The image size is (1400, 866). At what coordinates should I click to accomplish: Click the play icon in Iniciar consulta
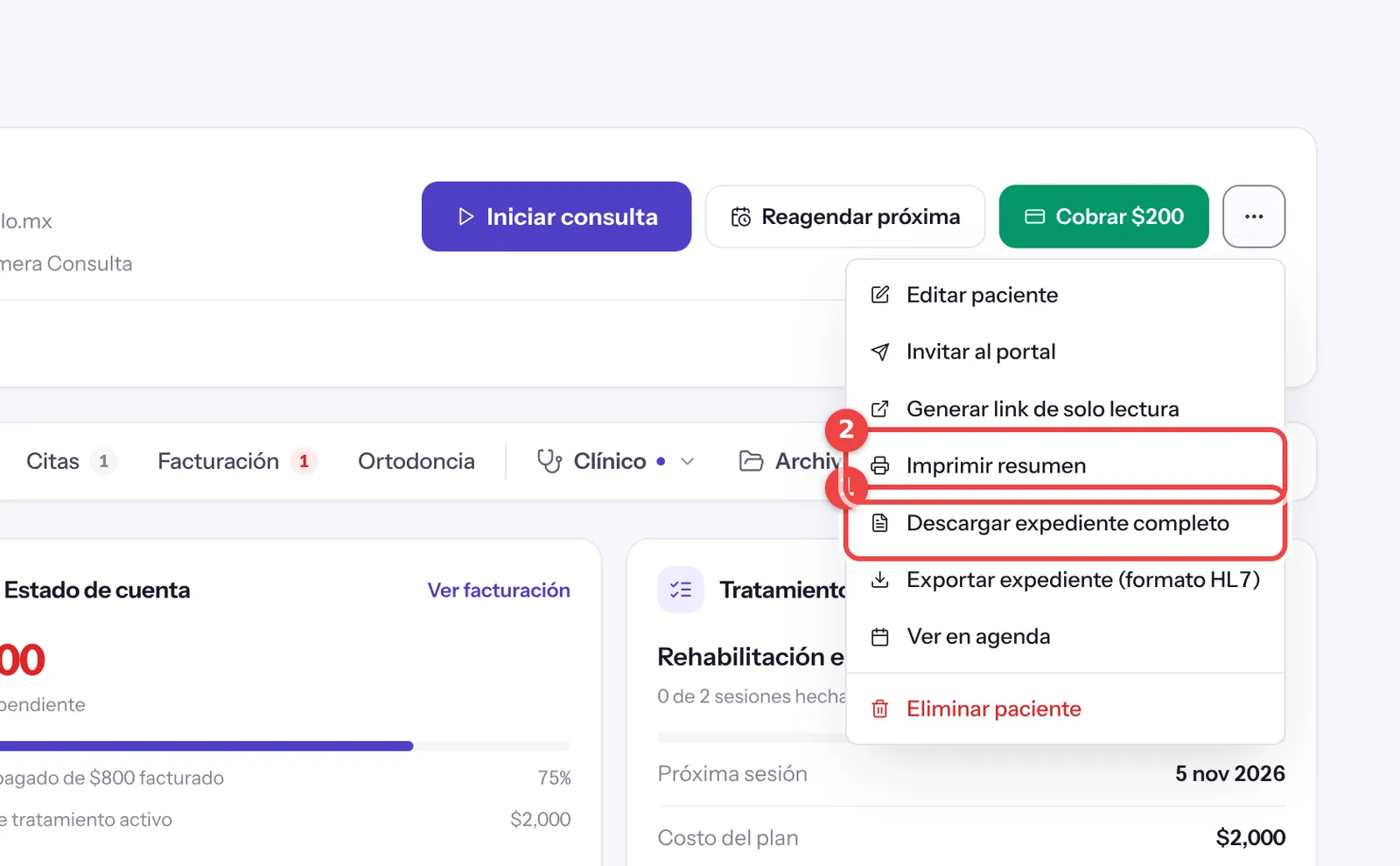465,216
